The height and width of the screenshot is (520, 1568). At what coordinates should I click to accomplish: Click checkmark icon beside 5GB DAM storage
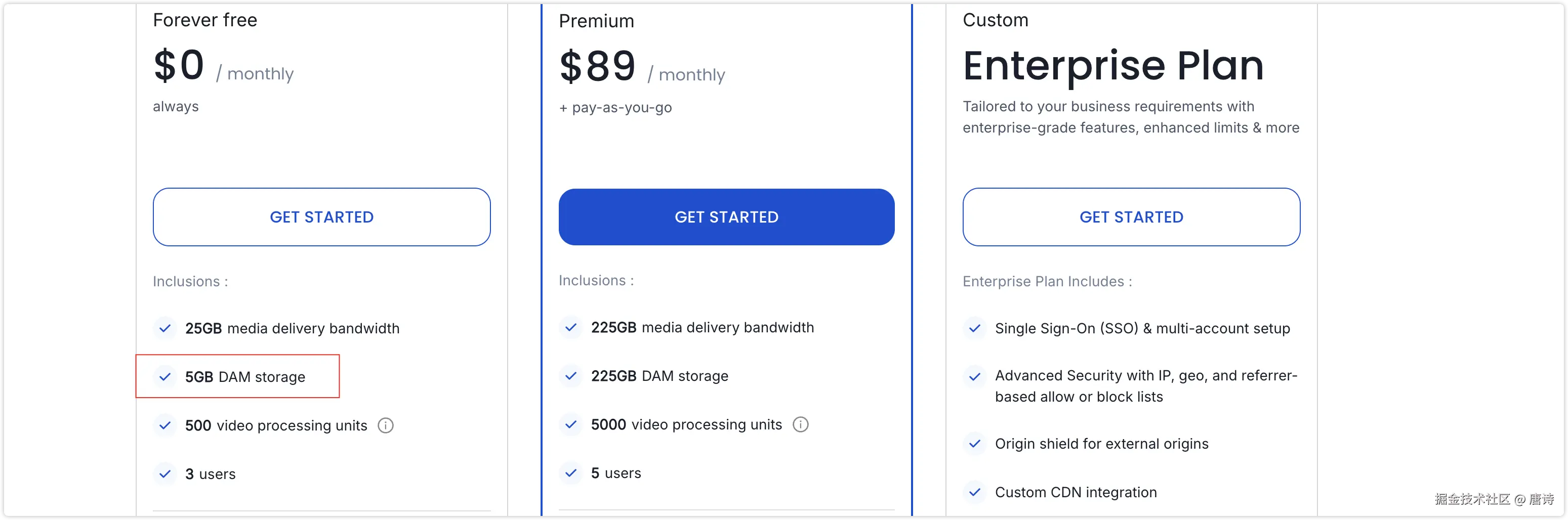[x=165, y=377]
